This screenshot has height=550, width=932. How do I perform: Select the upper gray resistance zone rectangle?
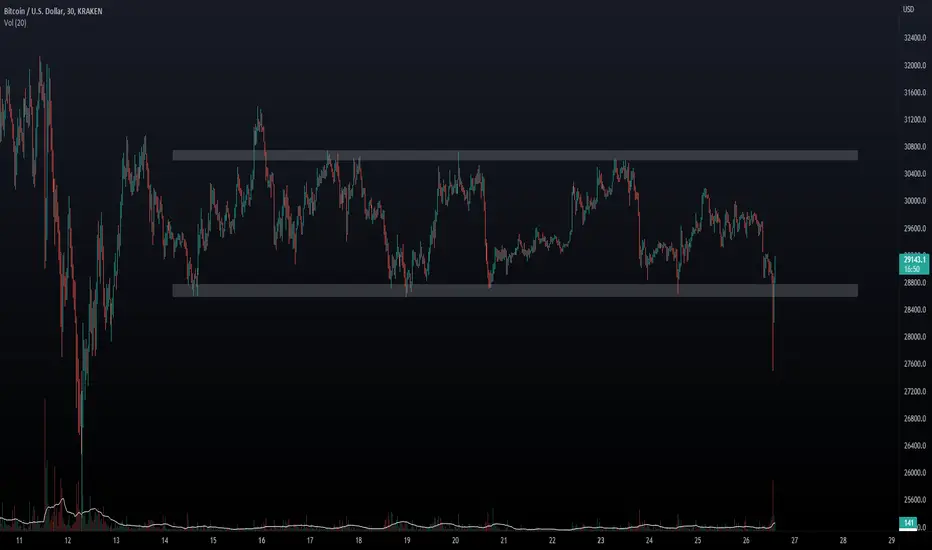[515, 155]
